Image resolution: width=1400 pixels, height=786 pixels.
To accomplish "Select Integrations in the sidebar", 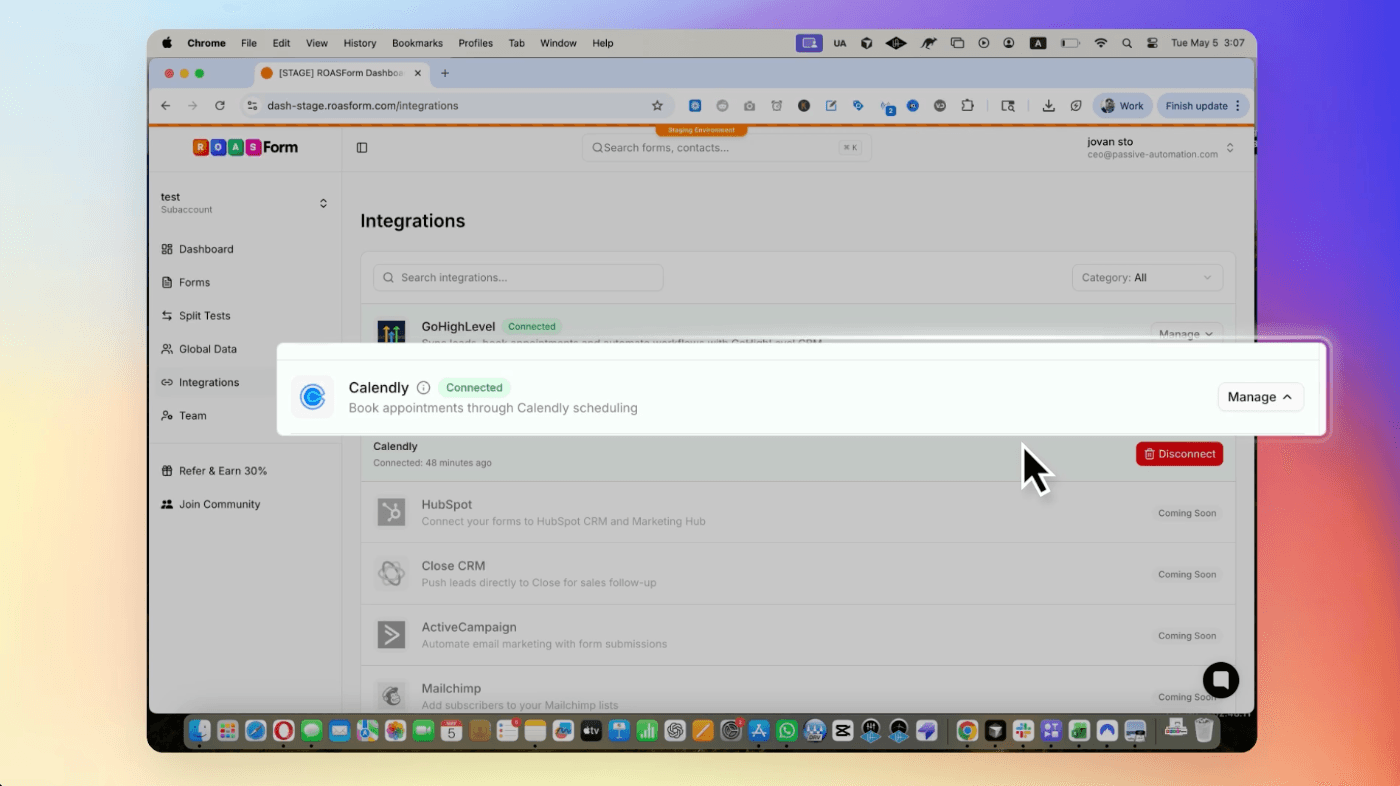I will 200,382.
